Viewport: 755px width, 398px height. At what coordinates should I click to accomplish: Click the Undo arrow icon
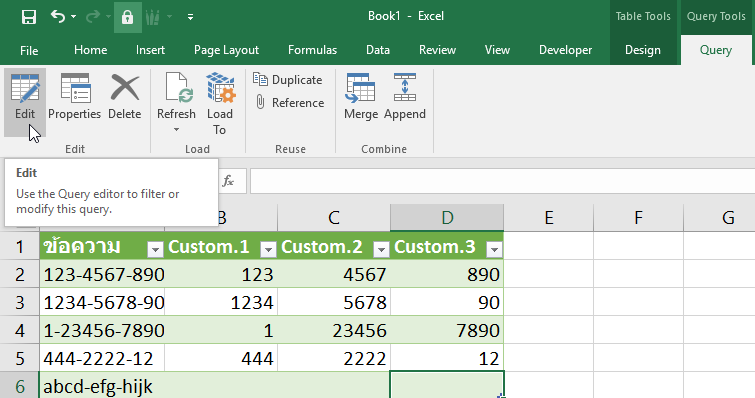pos(58,17)
